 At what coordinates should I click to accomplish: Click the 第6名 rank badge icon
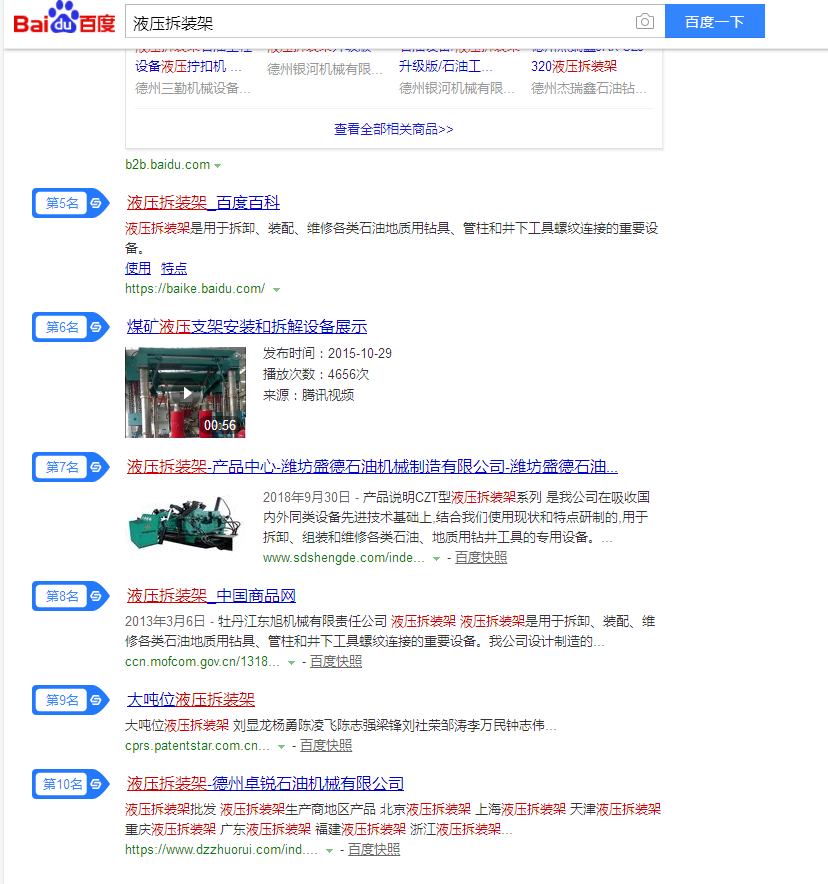click(70, 327)
